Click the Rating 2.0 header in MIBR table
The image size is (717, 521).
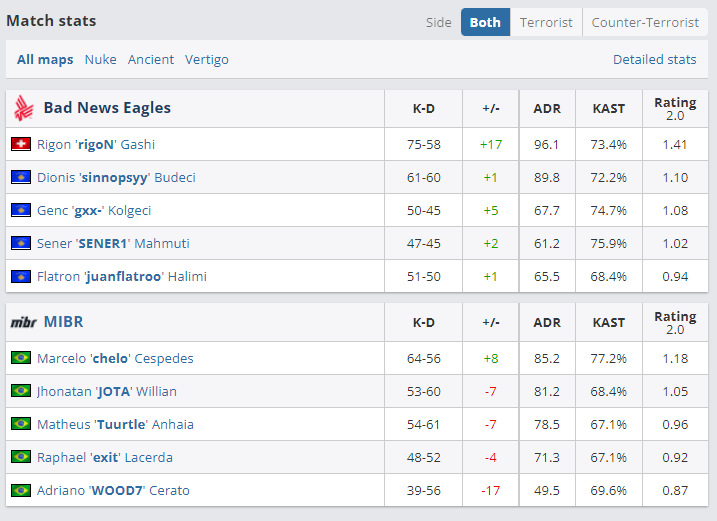(x=675, y=322)
